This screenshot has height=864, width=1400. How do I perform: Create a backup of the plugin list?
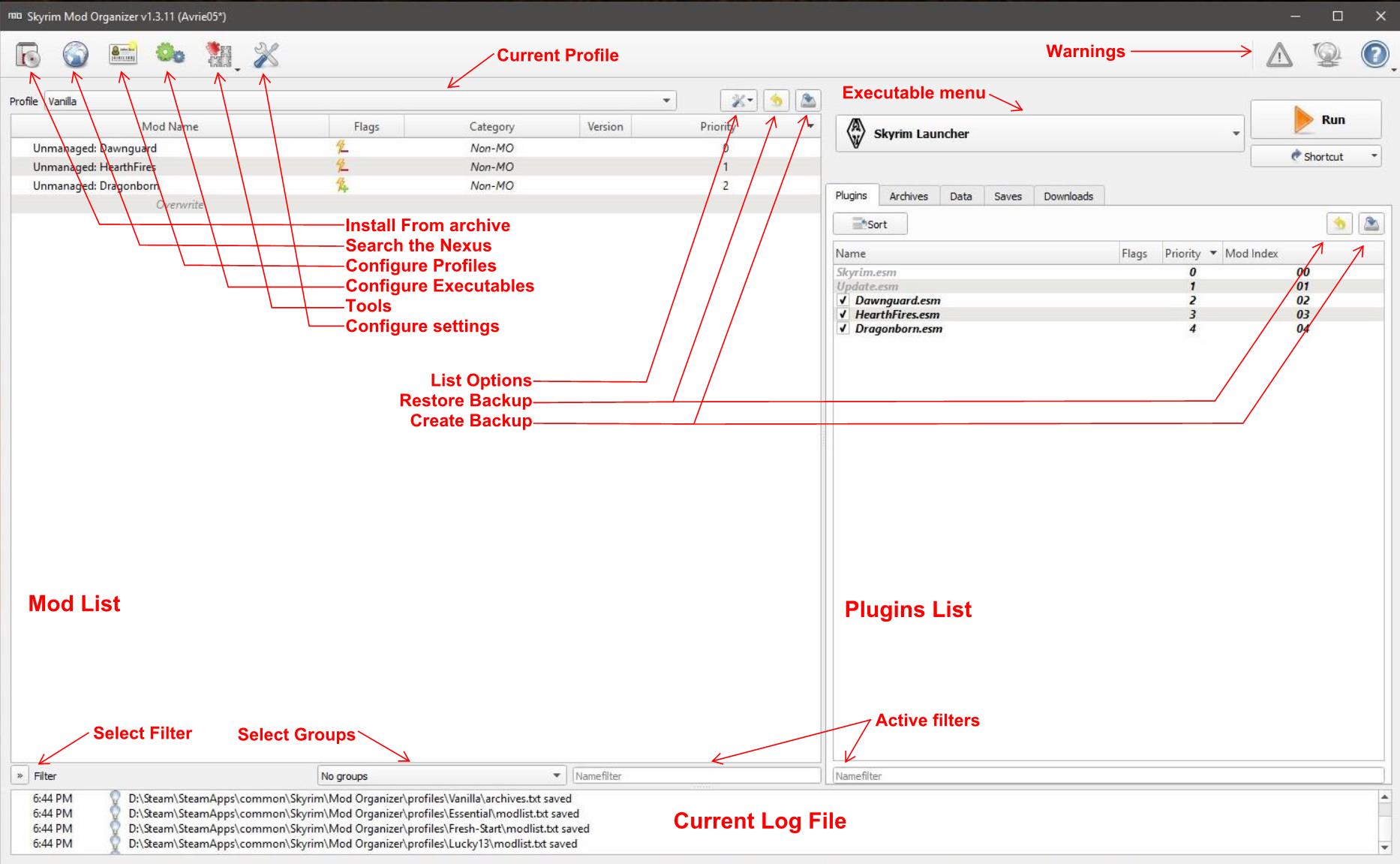pos(1371,224)
